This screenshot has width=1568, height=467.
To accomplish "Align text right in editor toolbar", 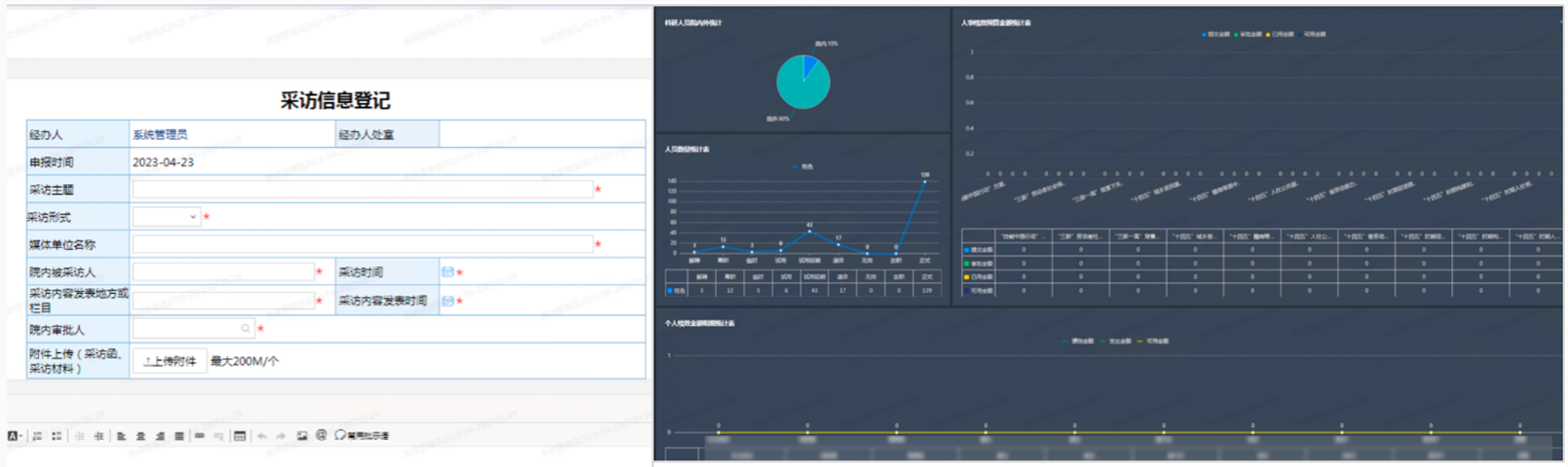I will click(160, 436).
